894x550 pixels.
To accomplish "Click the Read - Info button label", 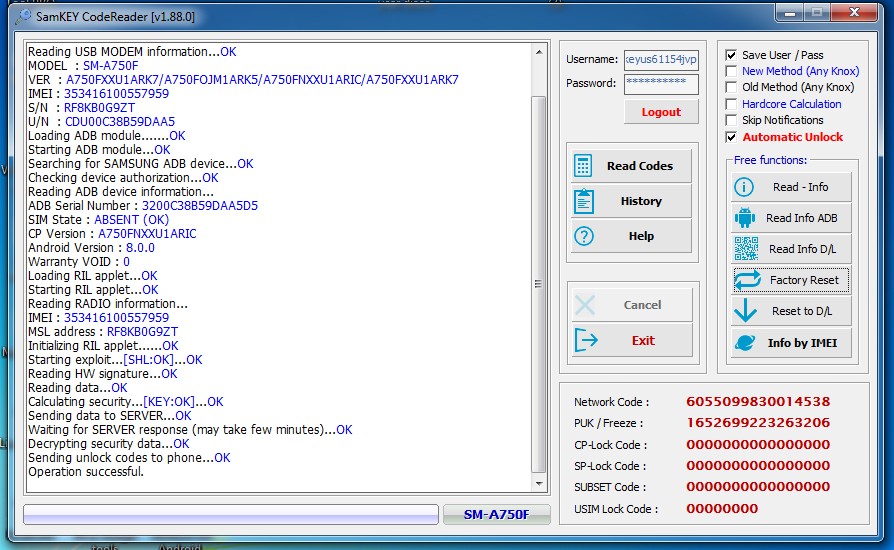I will [x=800, y=187].
